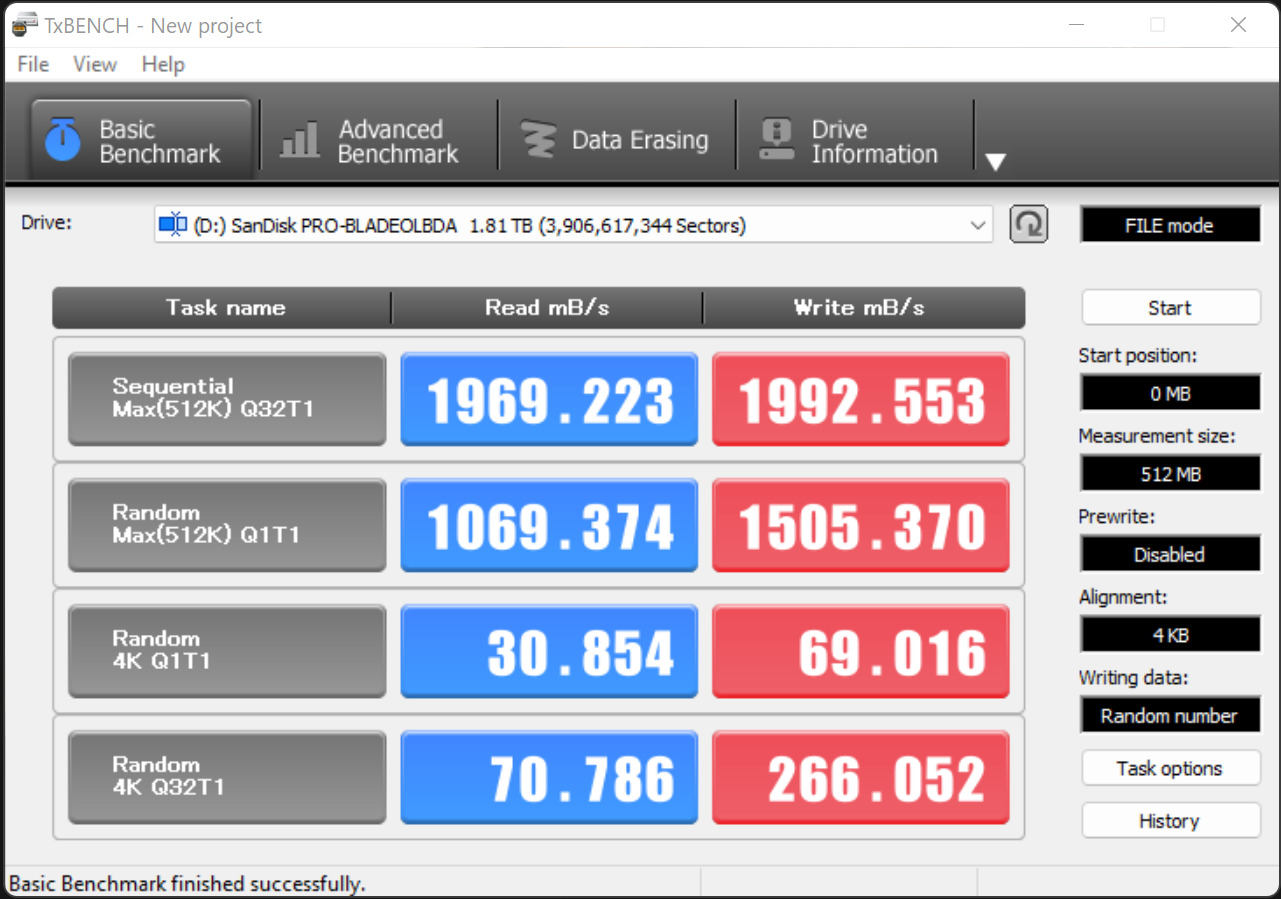Open the File menu
This screenshot has height=899, width=1281.
click(33, 64)
